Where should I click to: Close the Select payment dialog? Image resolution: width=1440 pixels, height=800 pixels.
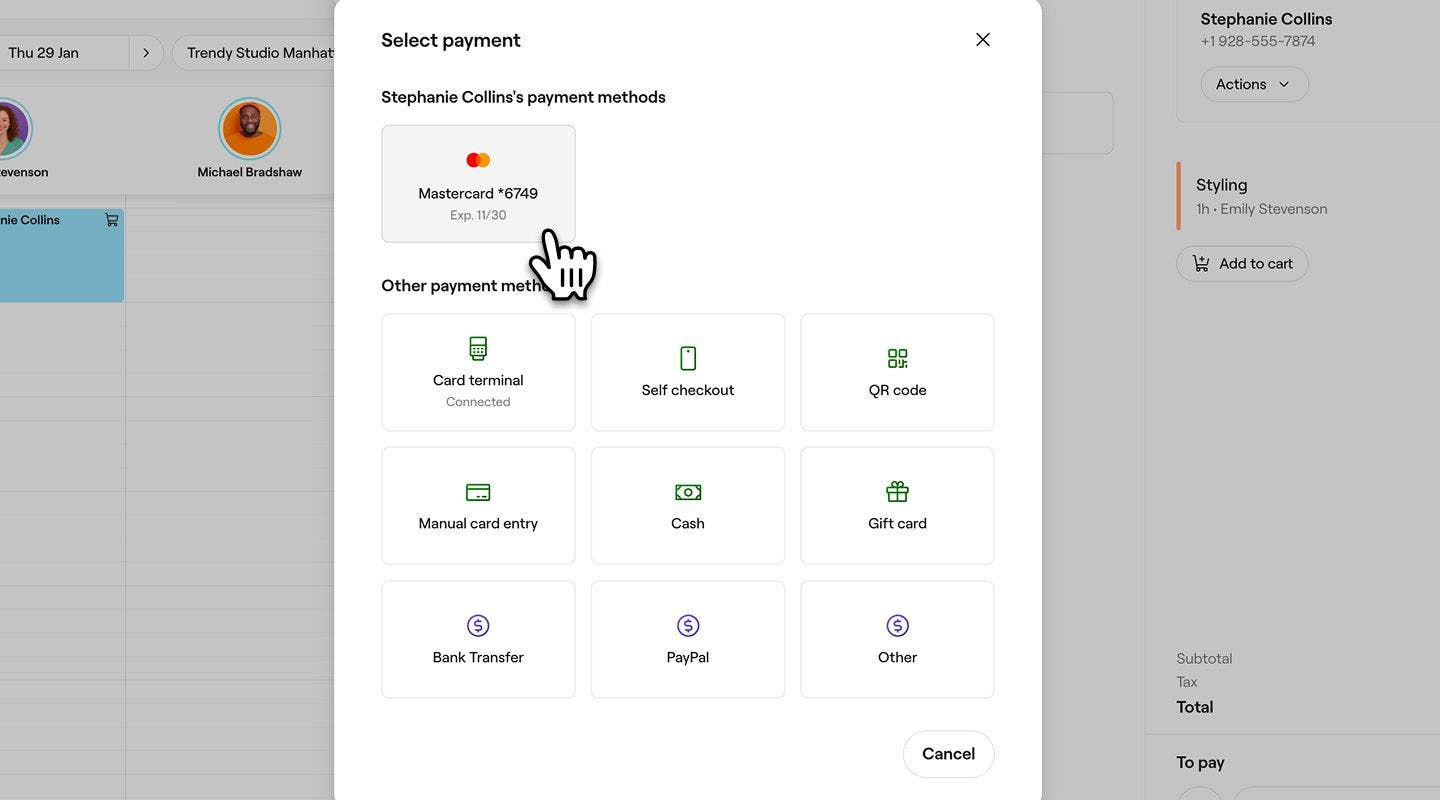point(982,39)
